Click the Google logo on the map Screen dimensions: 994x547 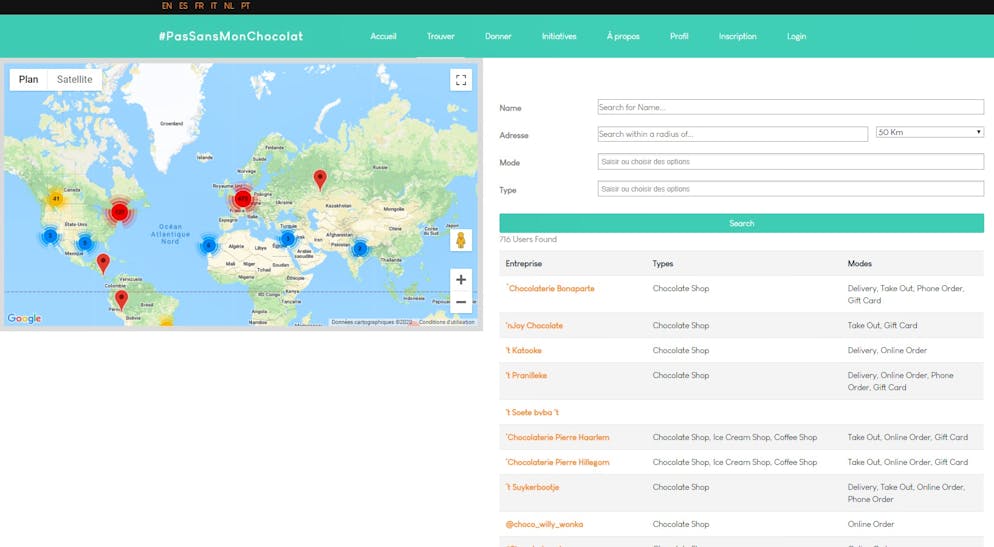24,318
